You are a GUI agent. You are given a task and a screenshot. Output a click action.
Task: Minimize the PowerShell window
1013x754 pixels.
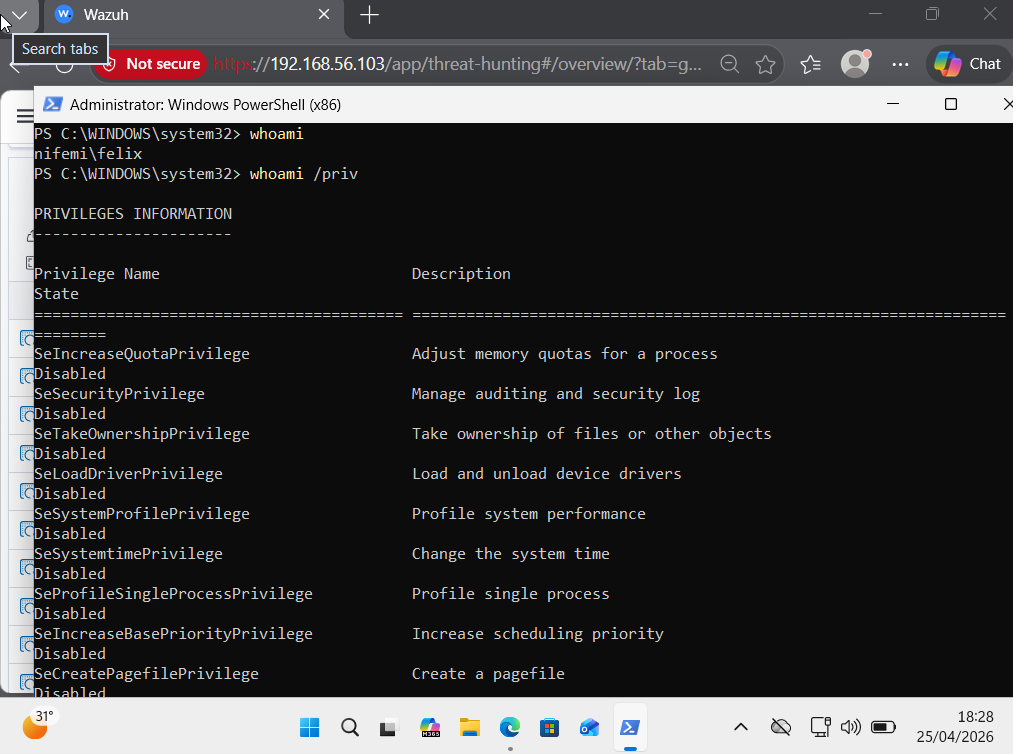tap(893, 104)
